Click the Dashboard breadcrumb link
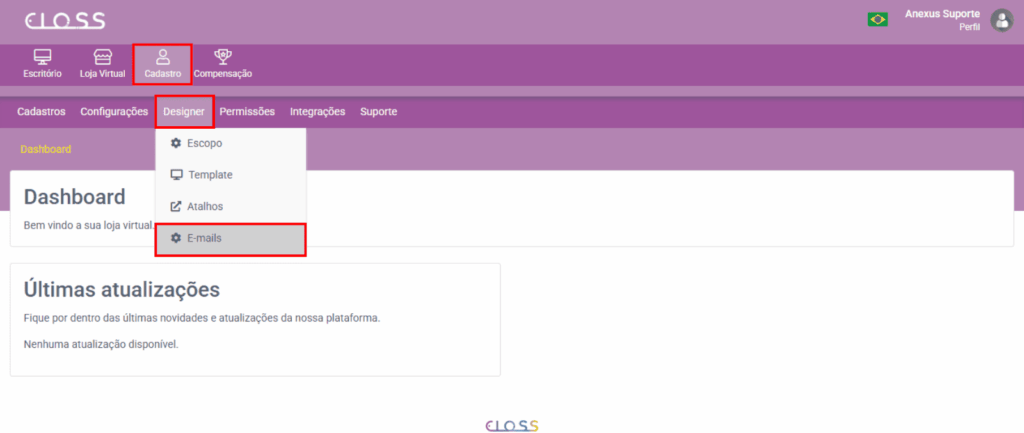The image size is (1024, 433). pyautogui.click(x=46, y=149)
